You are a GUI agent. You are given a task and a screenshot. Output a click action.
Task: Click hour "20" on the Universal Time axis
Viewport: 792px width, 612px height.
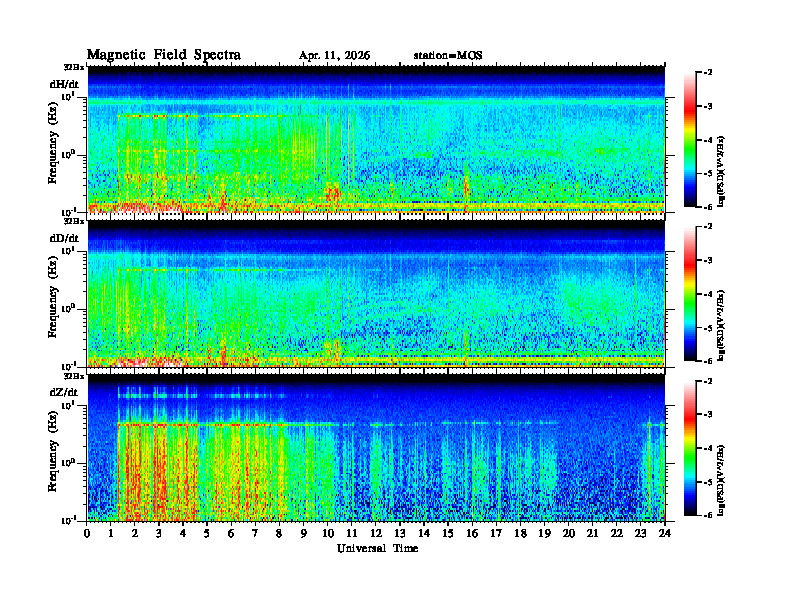click(x=568, y=534)
